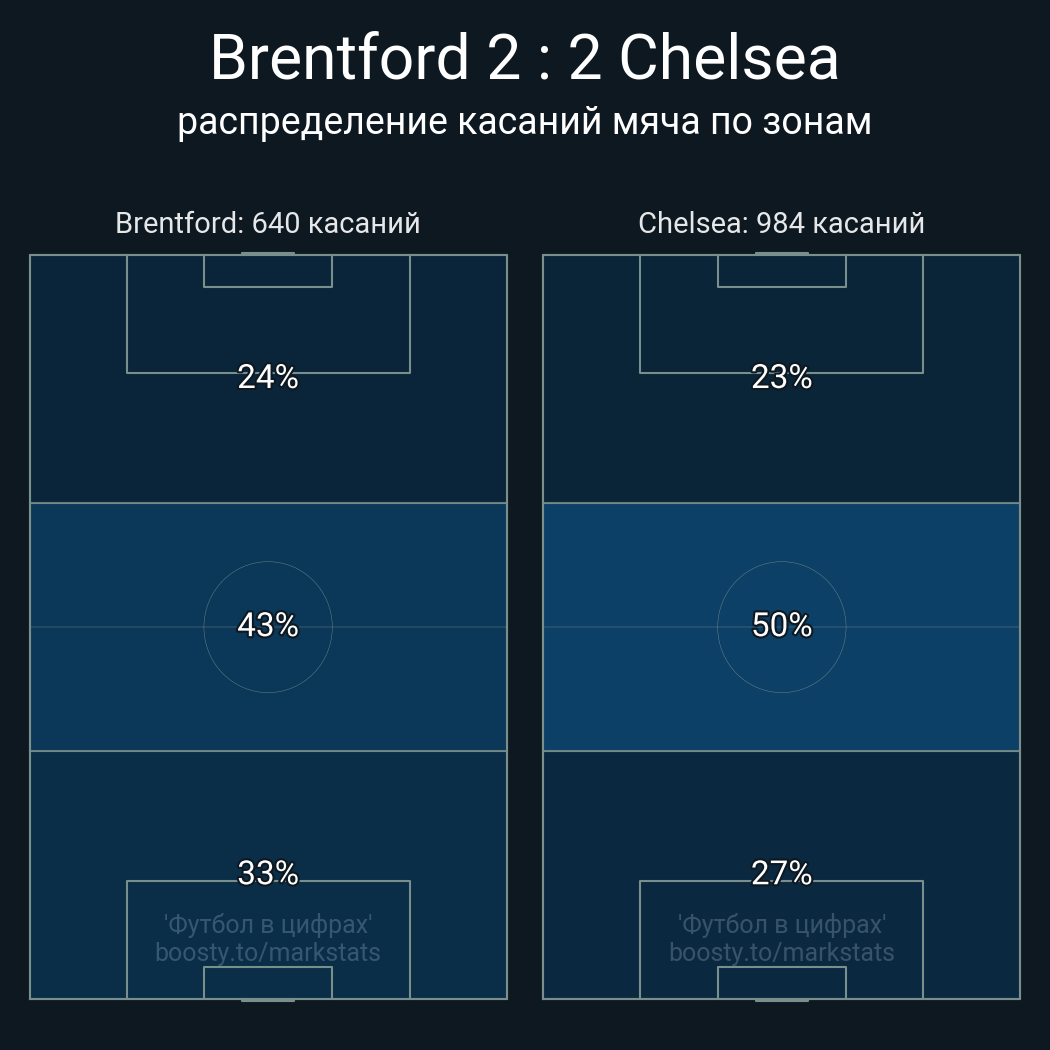The image size is (1050, 1050).
Task: Click Brentford's 43% midfield value
Action: point(268,625)
